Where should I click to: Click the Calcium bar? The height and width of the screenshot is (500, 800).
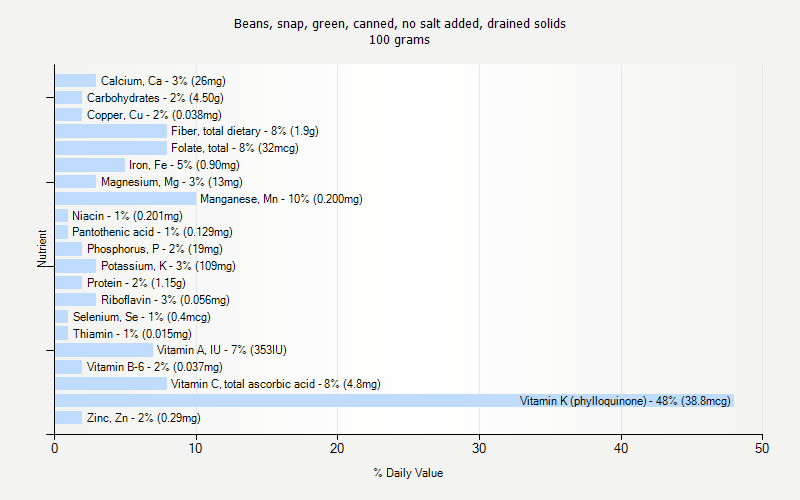[76, 81]
